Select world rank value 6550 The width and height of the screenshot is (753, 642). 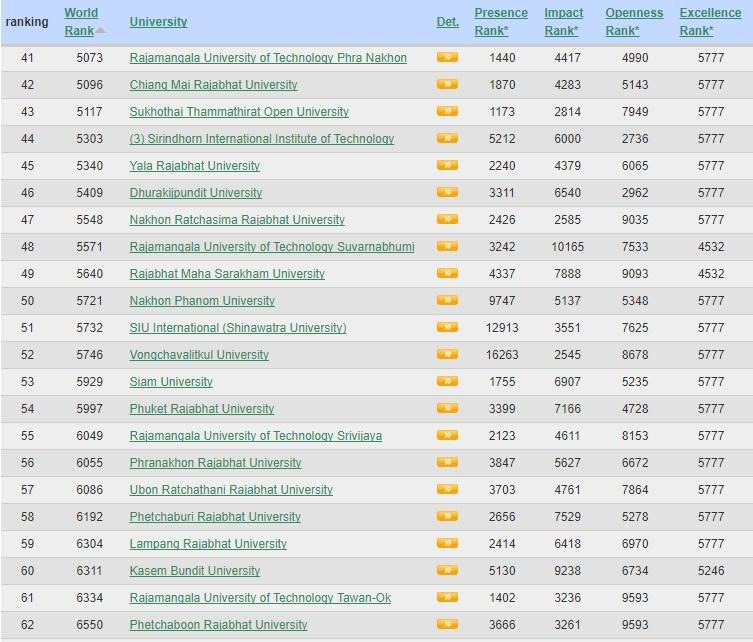(89, 625)
